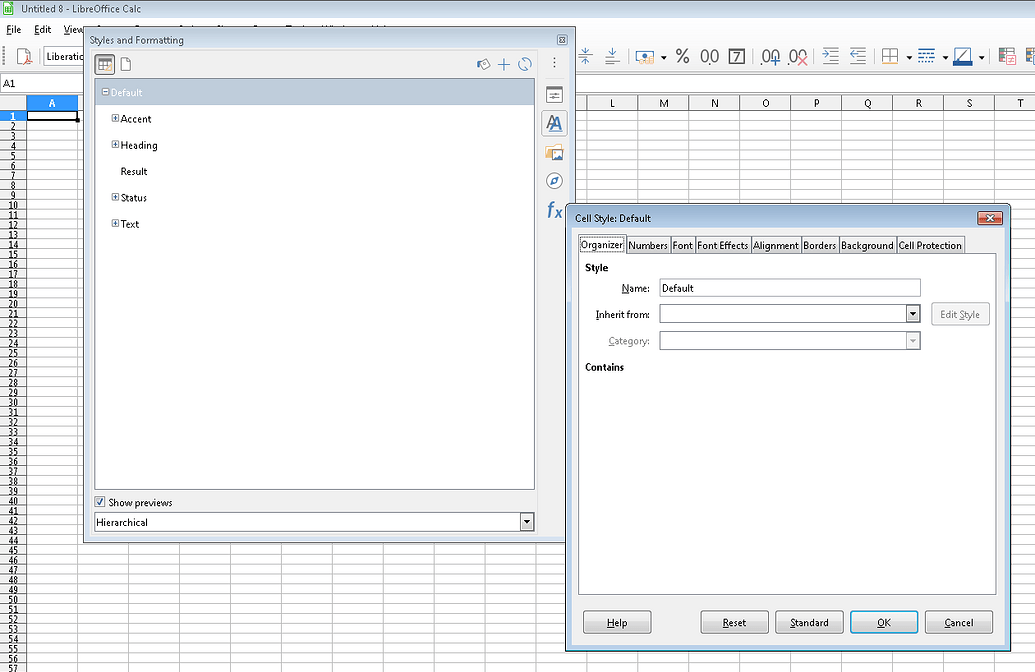Click the Standard button in the dialog
This screenshot has width=1035, height=672.
[809, 621]
